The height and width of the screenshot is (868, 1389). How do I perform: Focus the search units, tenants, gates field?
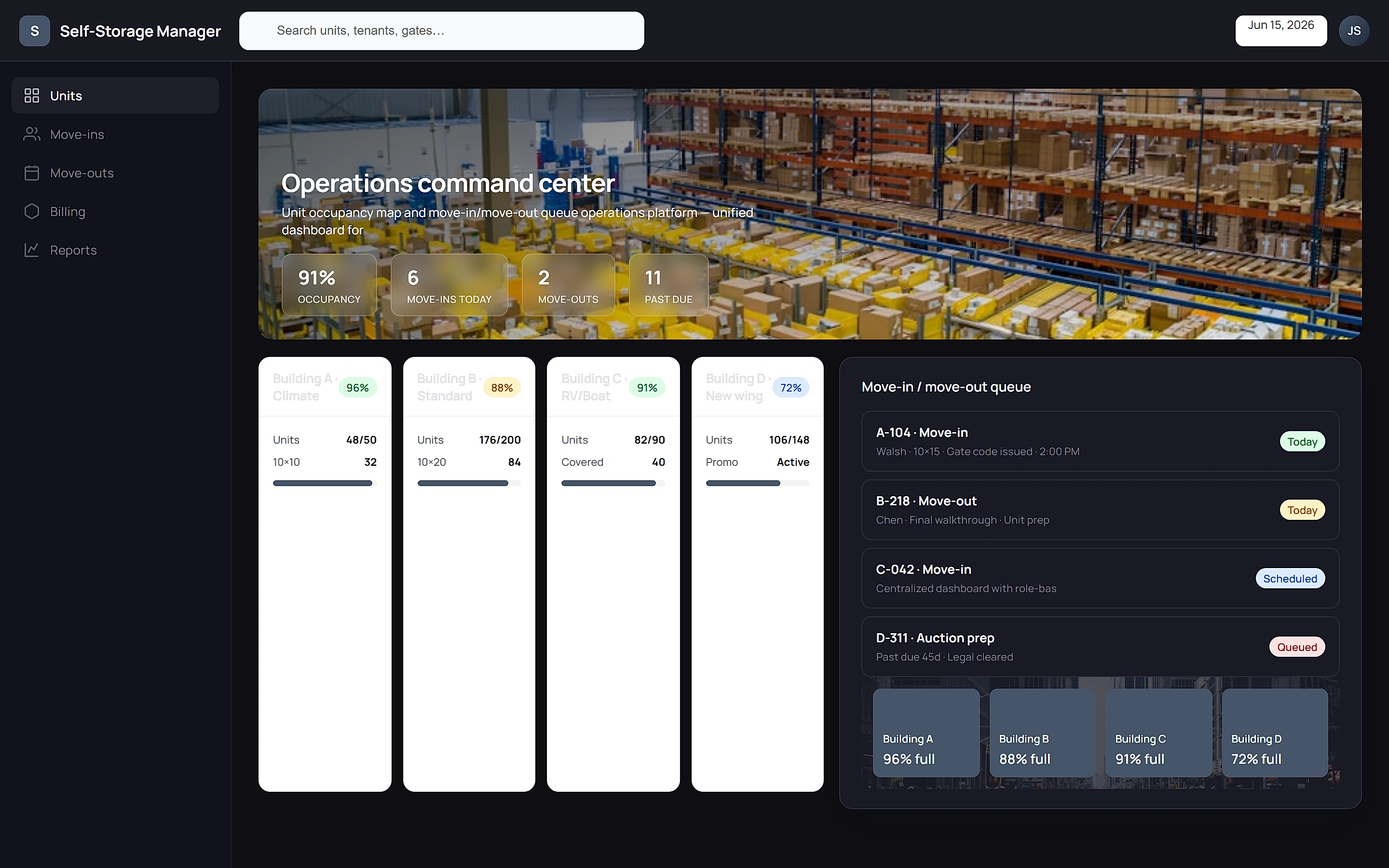point(441,31)
